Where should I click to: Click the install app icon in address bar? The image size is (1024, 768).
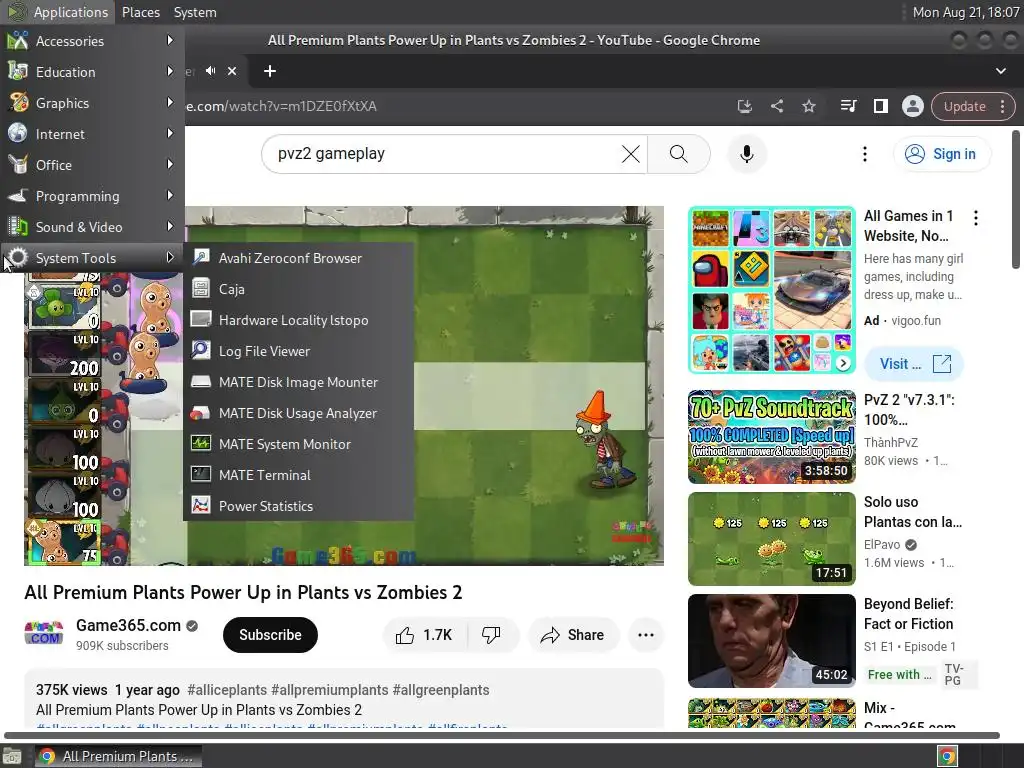[744, 106]
